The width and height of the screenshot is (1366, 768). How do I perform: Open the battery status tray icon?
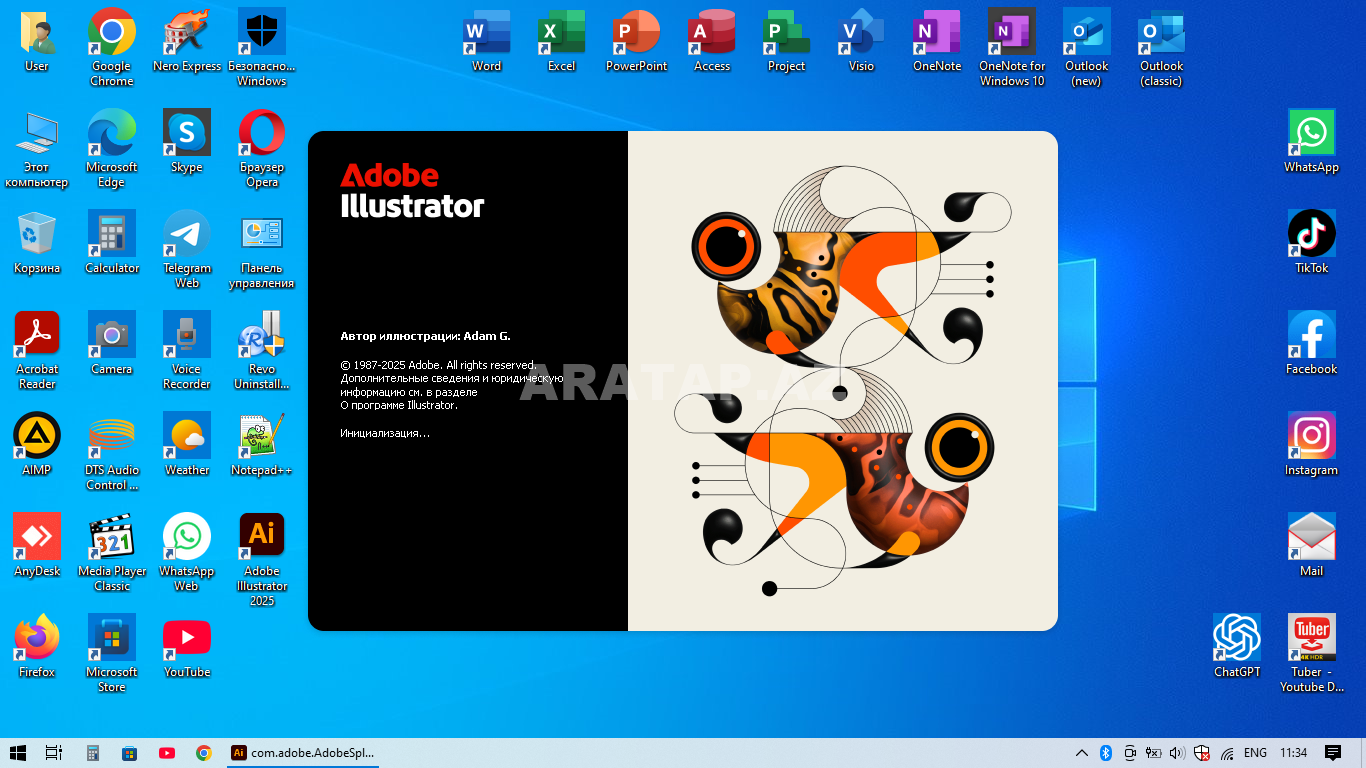1153,753
